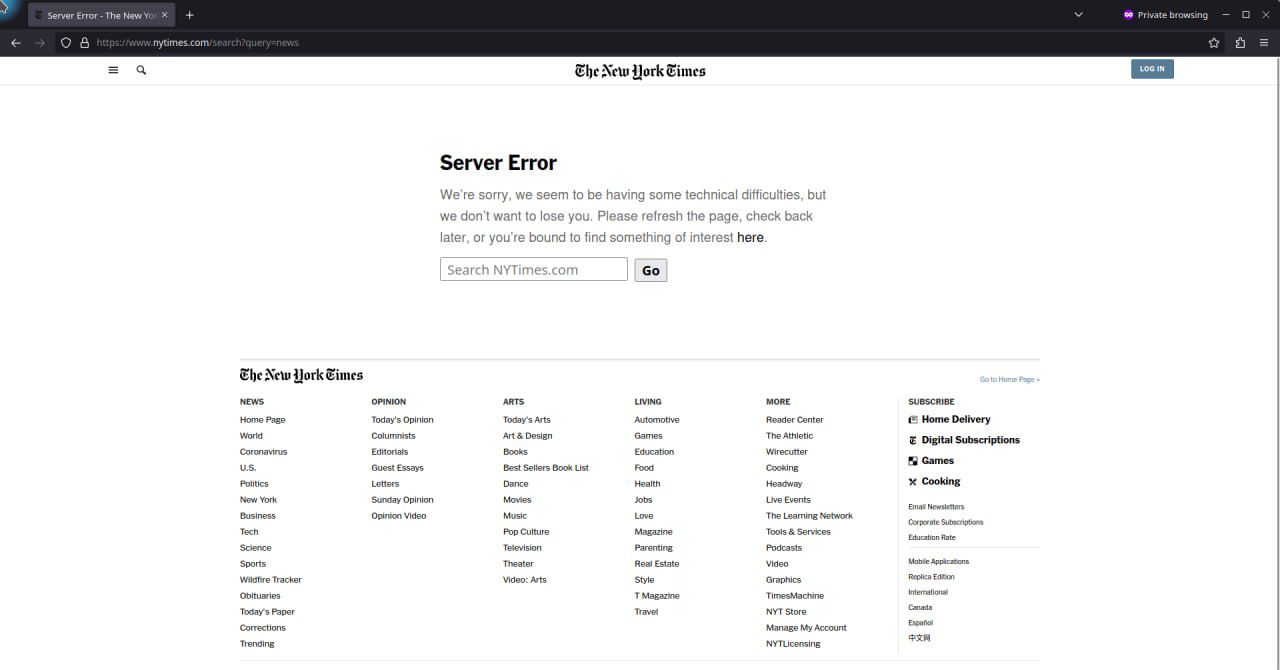The image size is (1280, 670).
Task: Open the Obituaries link
Action: [x=260, y=596]
